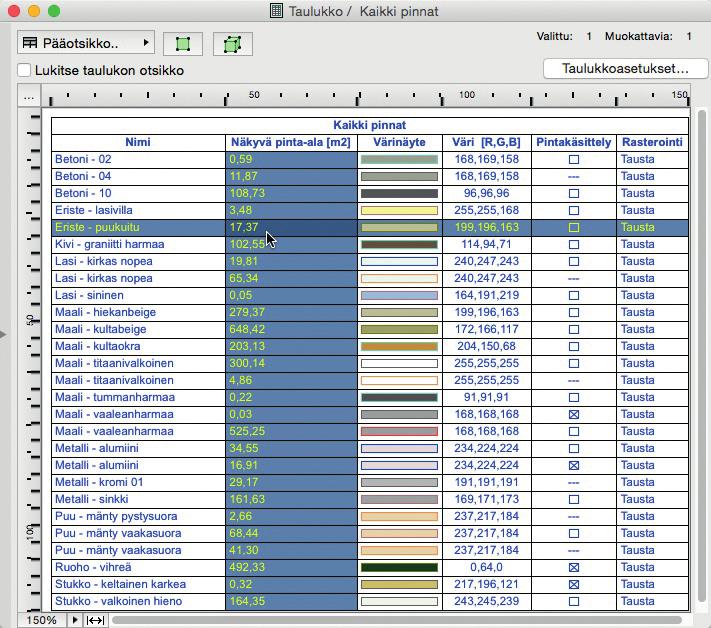This screenshot has width=711, height=628.
Task: Click the area value 525,25
Action: coord(247,432)
